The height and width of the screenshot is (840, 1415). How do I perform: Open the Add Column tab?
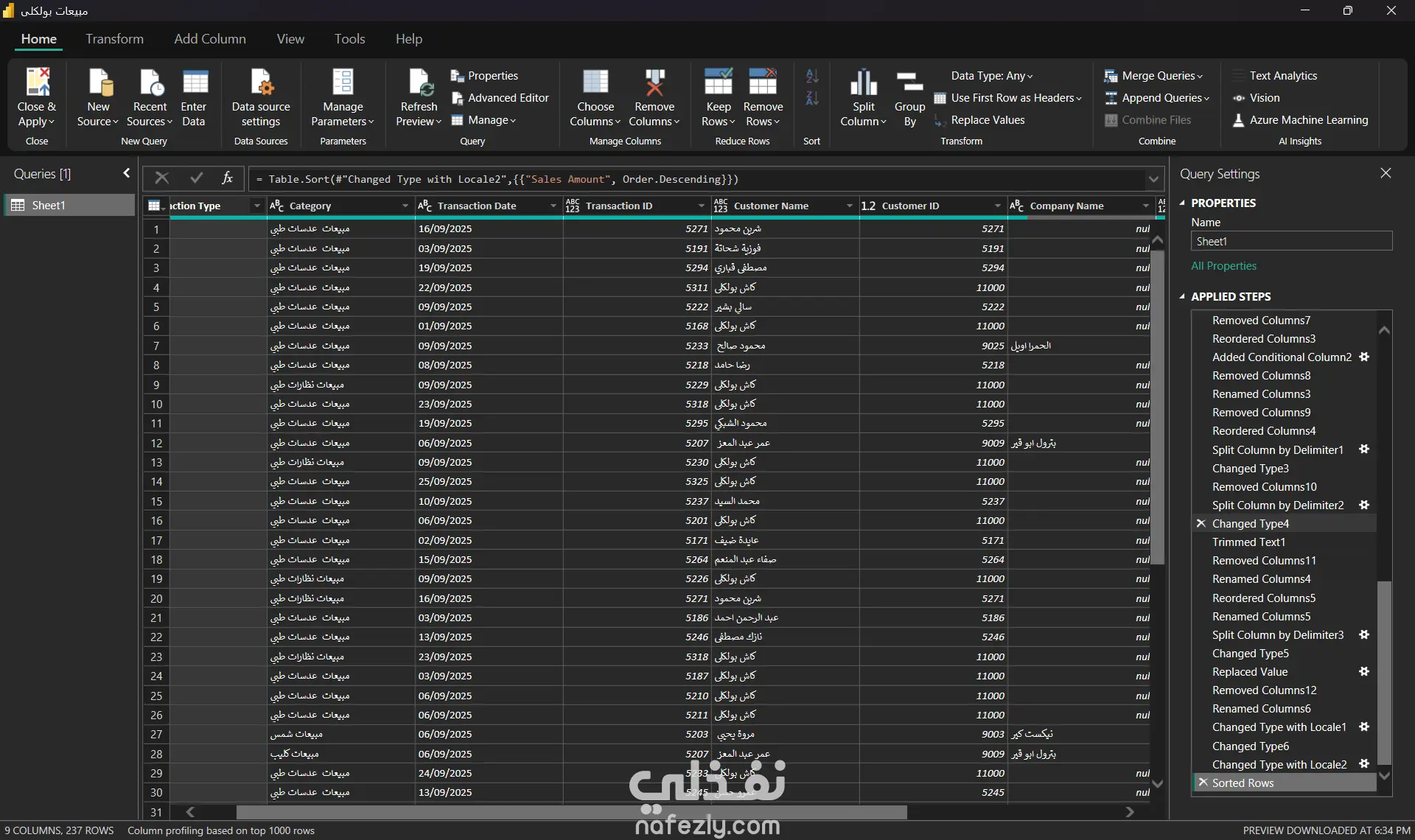209,39
